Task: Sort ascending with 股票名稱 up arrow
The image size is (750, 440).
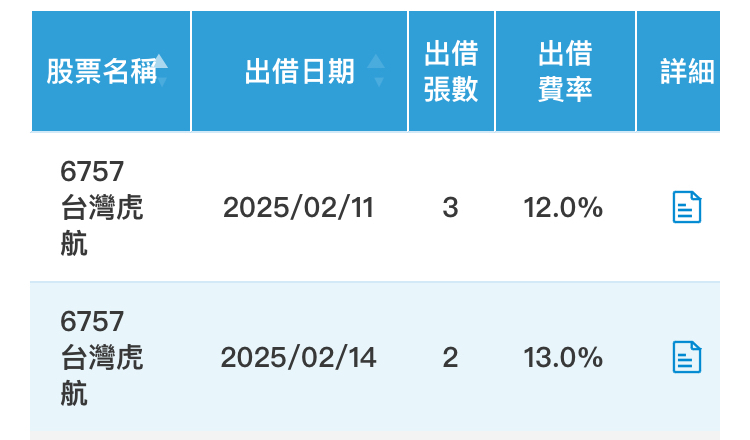Action: [161, 63]
